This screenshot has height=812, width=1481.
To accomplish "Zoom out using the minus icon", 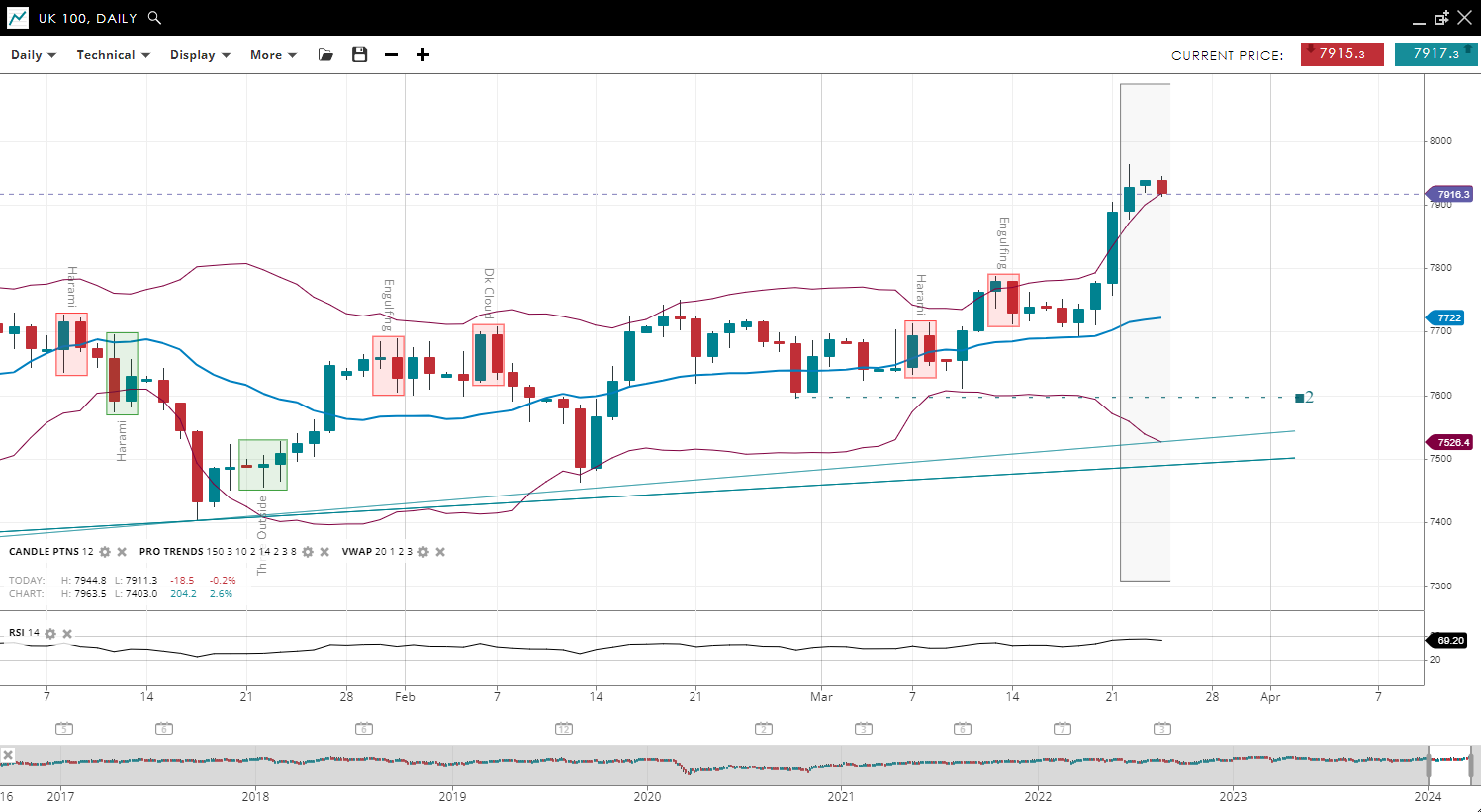I will 392,55.
